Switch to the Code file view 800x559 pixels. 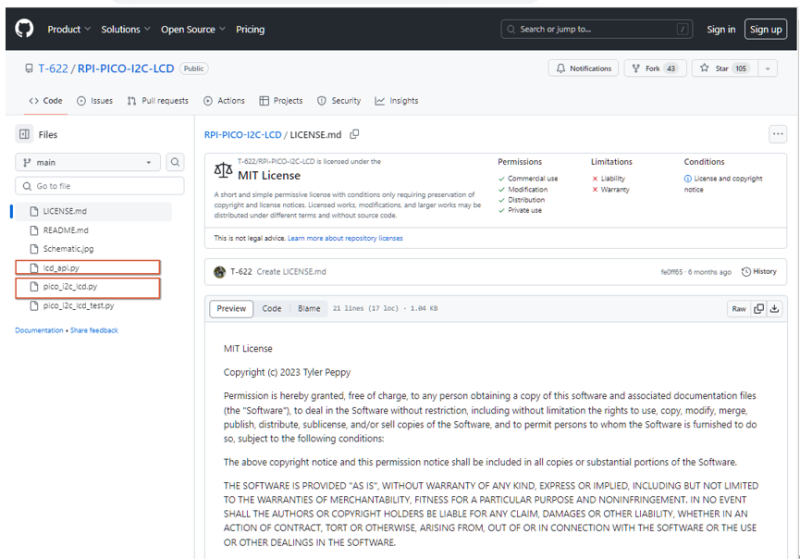click(x=271, y=309)
